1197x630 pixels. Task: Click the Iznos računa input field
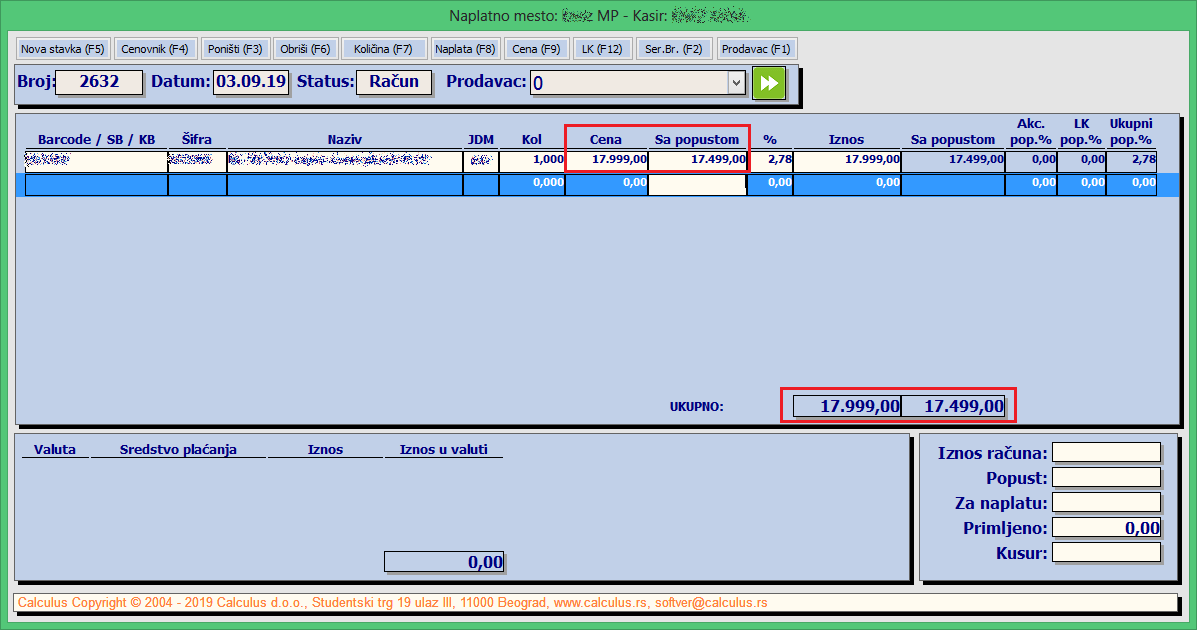1106,453
